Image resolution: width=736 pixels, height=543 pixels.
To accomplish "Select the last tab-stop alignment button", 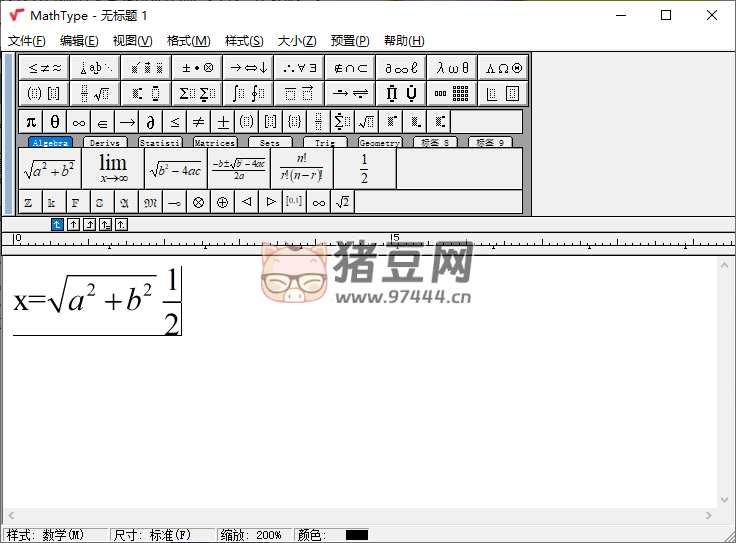I will [x=121, y=224].
